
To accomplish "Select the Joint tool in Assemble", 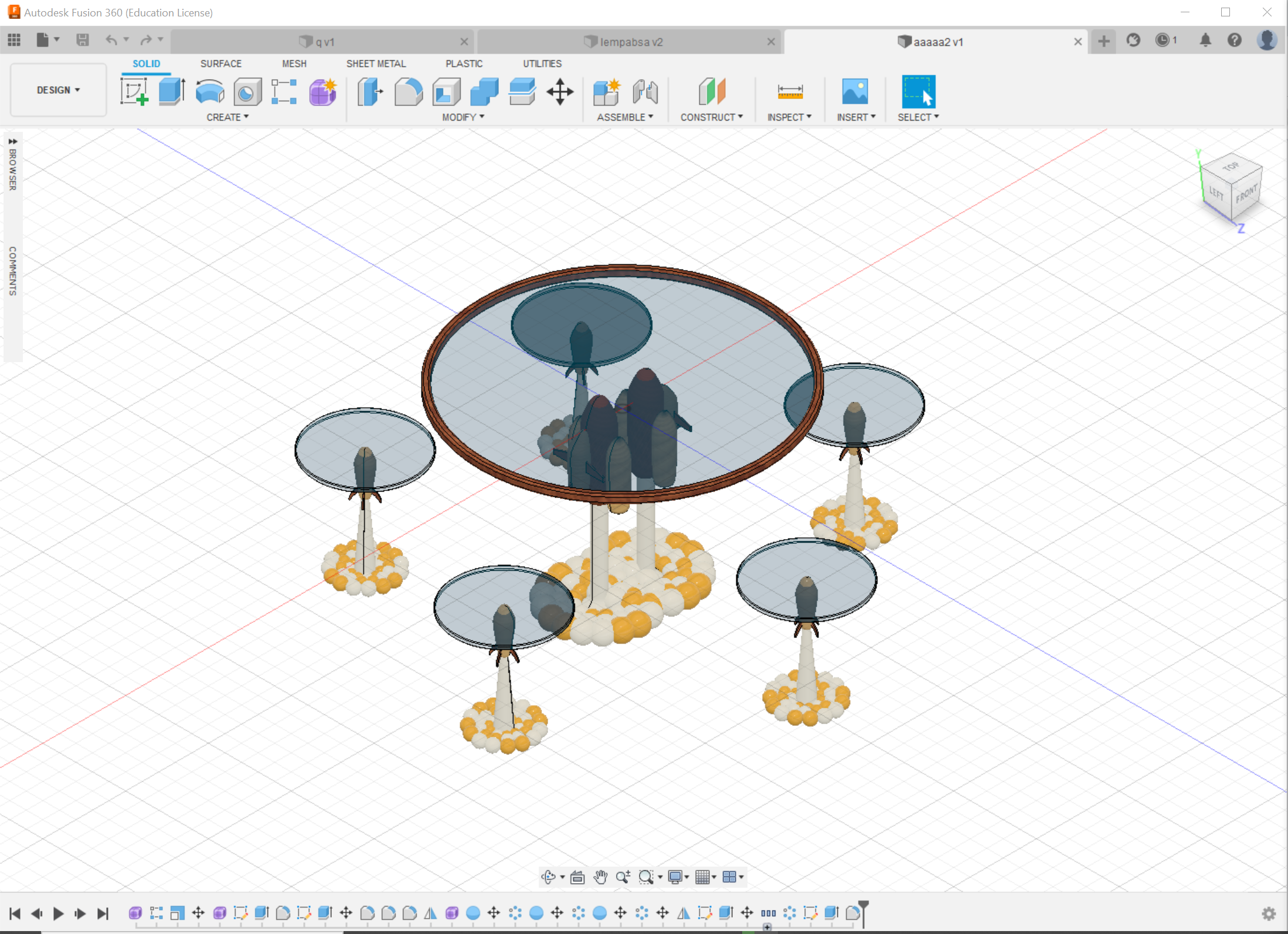I will pyautogui.click(x=645, y=92).
